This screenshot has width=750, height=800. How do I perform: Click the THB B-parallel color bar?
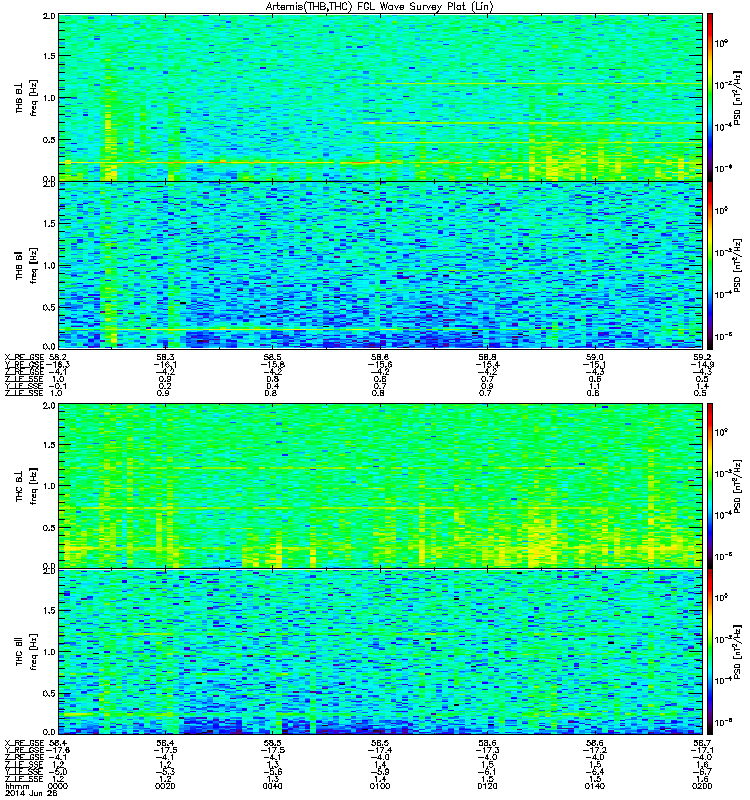tap(709, 265)
